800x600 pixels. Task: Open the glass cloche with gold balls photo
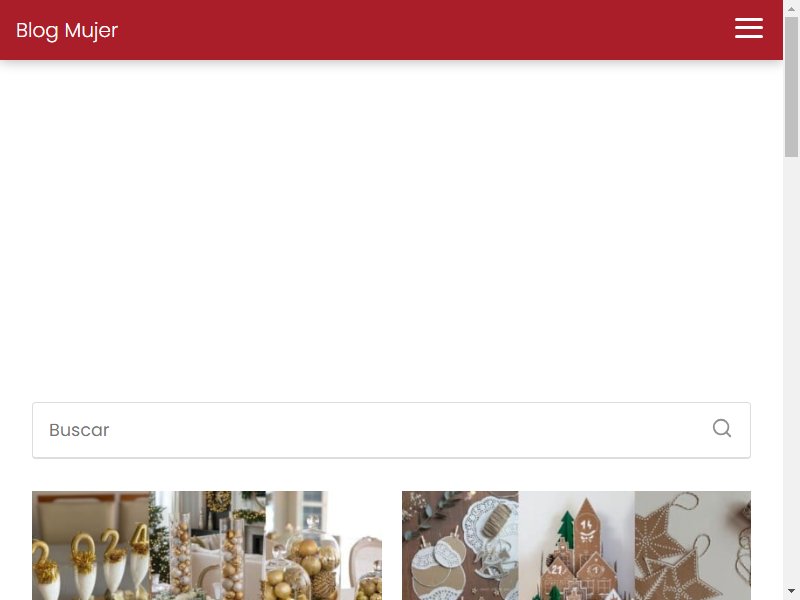(x=323, y=545)
